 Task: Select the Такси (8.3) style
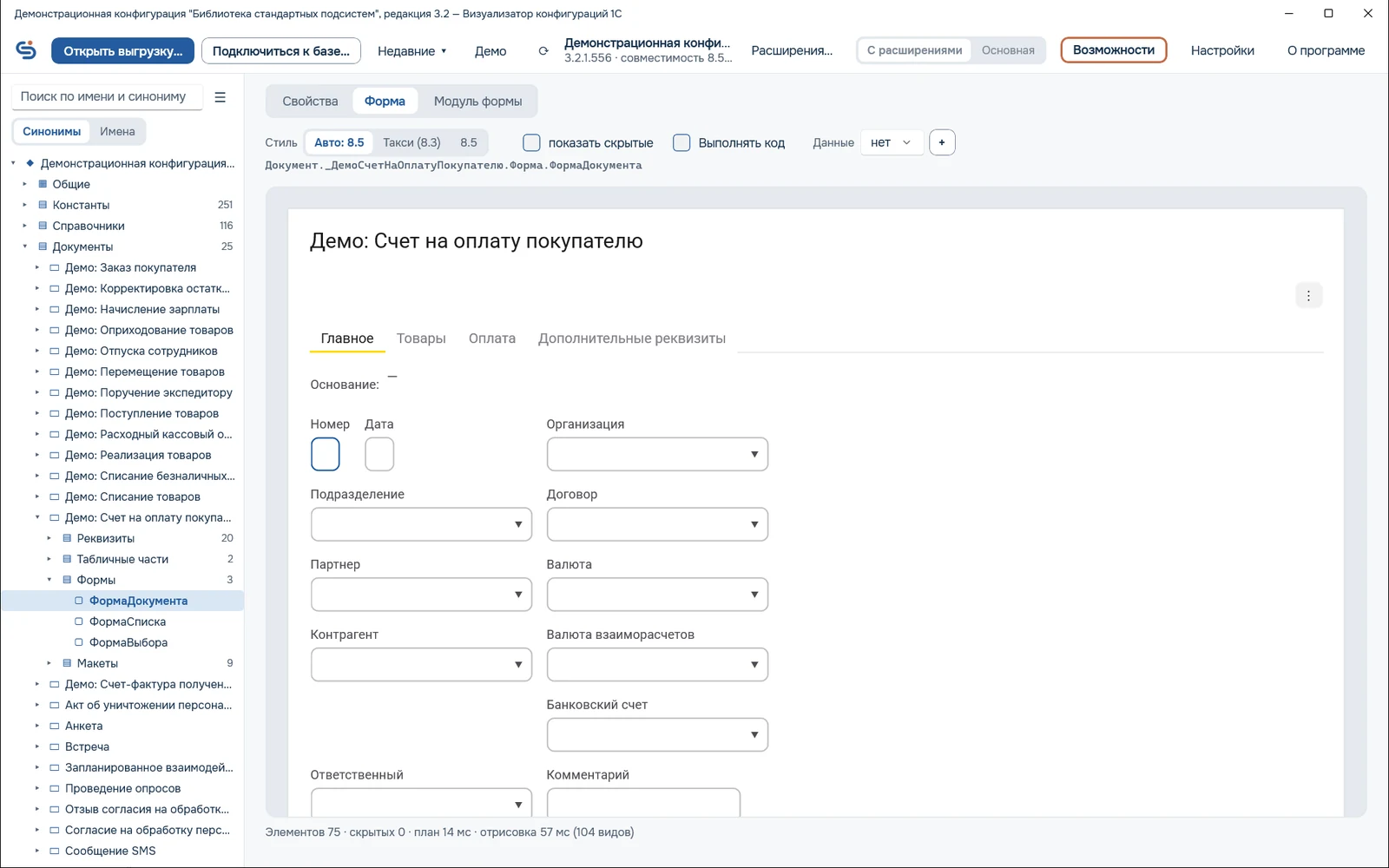pyautogui.click(x=411, y=142)
